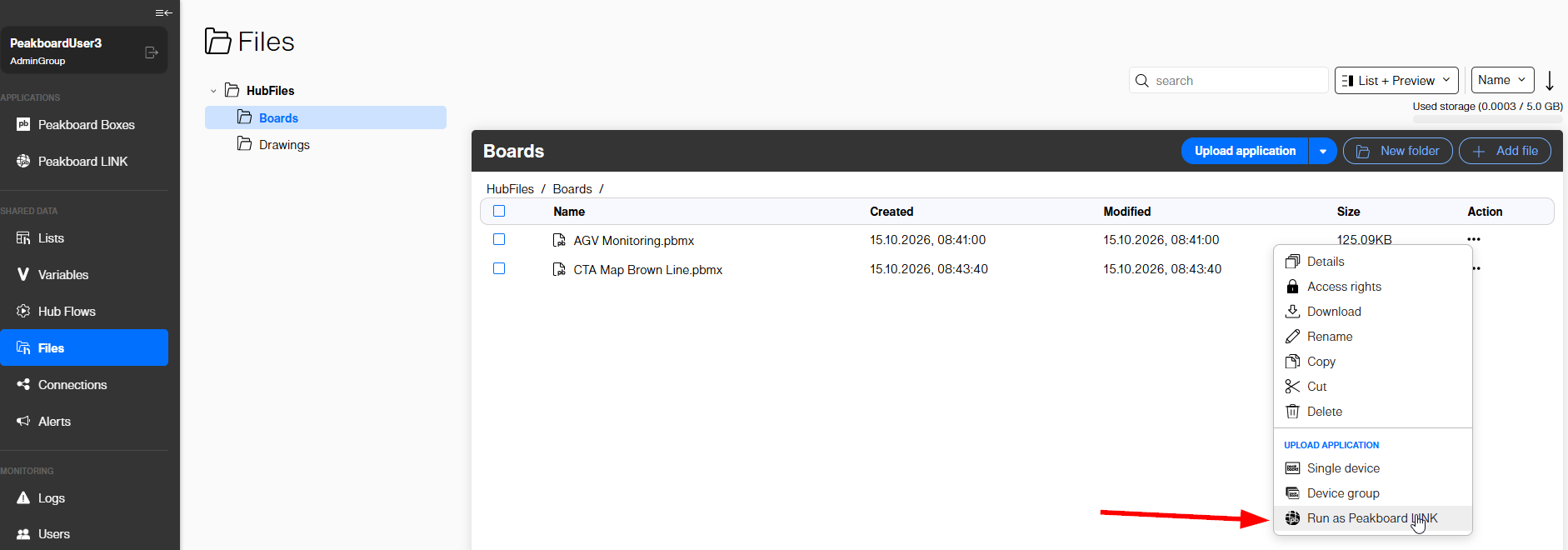The width and height of the screenshot is (1568, 550).
Task: Click the New folder button
Action: coord(1398,151)
